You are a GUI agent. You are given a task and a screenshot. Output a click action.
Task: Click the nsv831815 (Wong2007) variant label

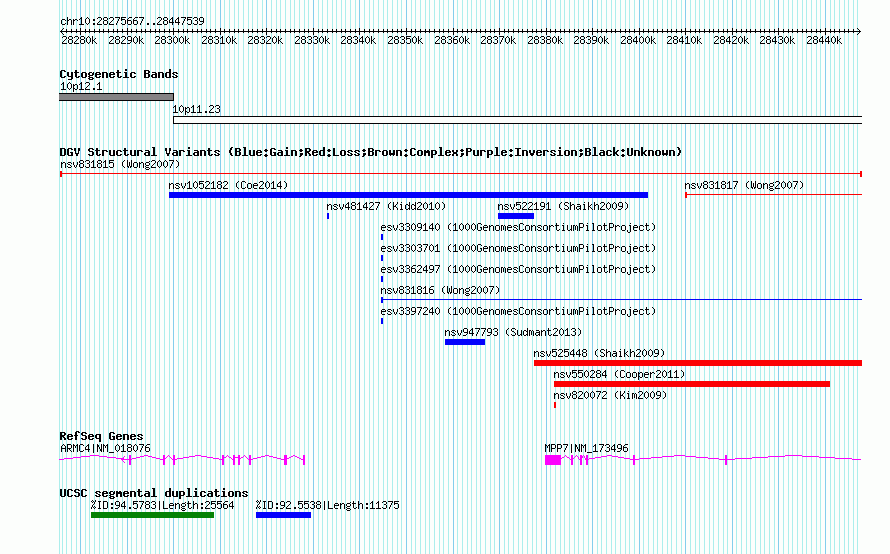pyautogui.click(x=120, y=164)
